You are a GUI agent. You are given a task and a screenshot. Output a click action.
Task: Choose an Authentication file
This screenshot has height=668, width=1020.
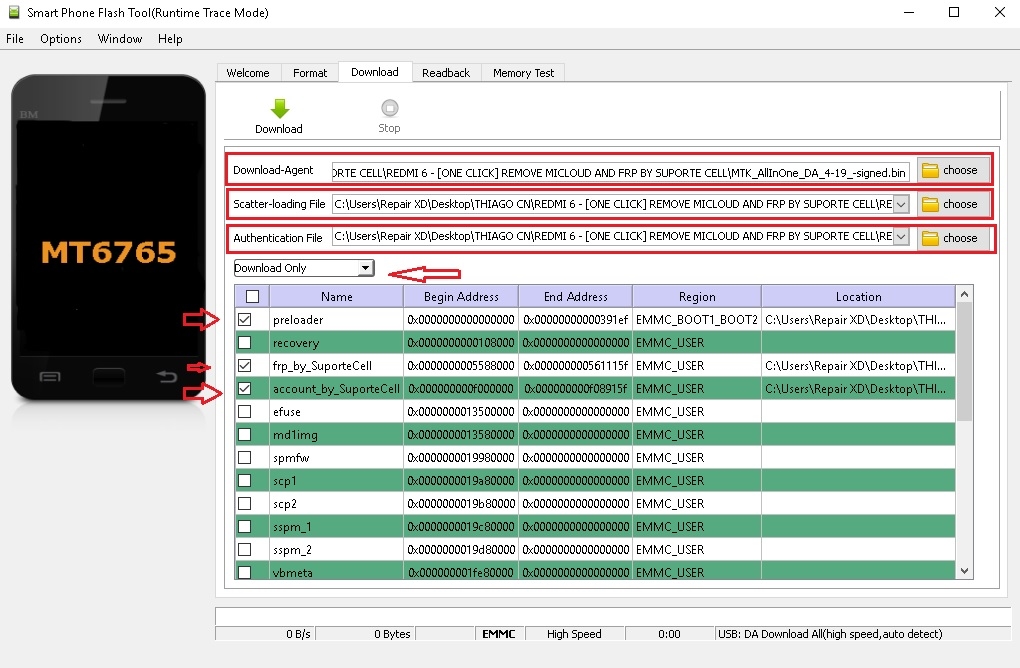pos(951,238)
